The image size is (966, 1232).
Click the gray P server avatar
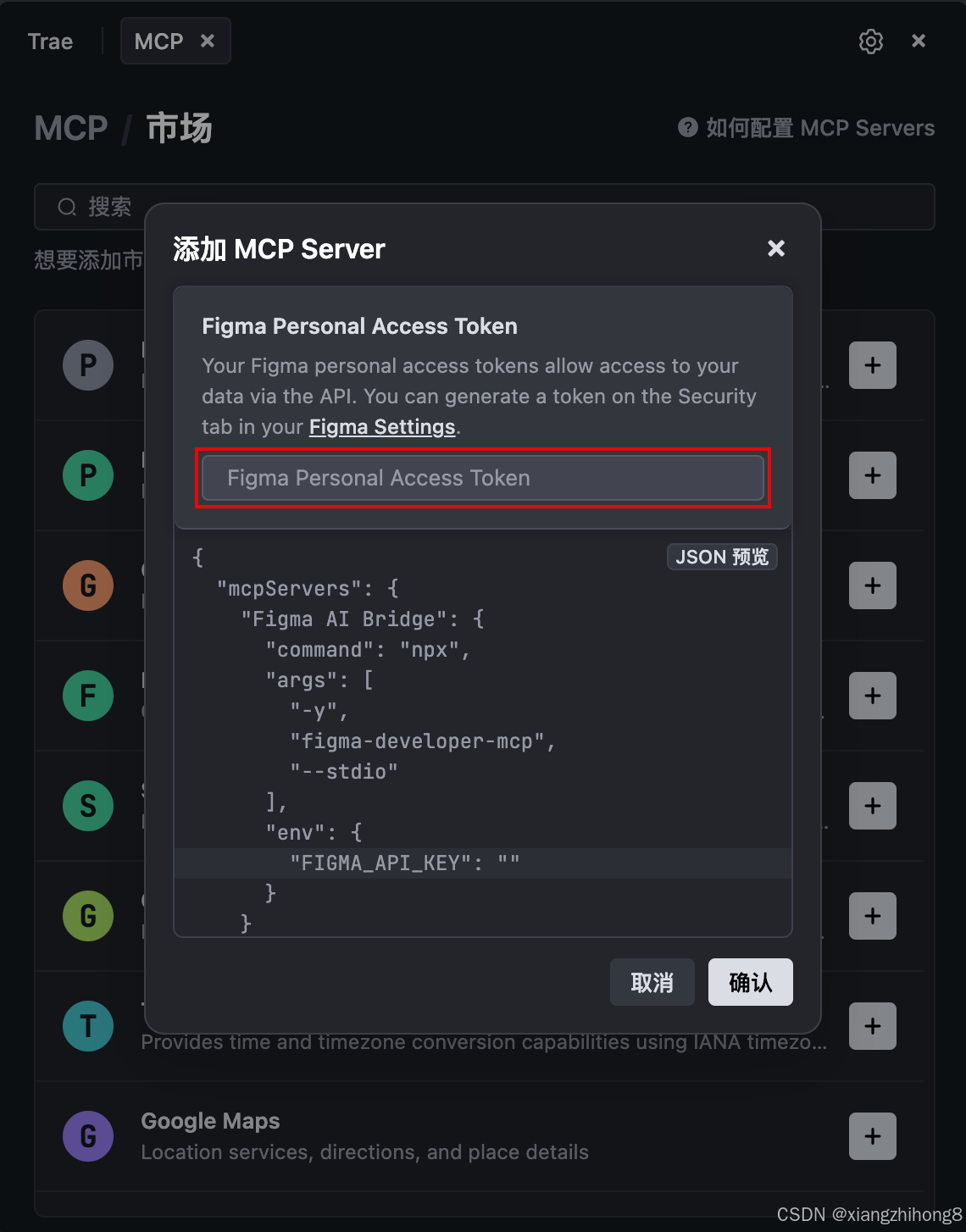click(x=88, y=365)
